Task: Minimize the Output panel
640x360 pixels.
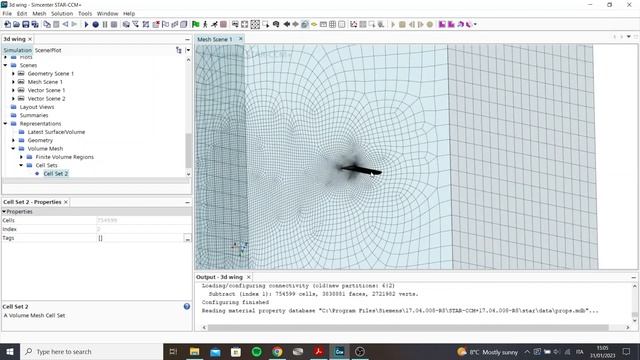Action: [x=633, y=278]
